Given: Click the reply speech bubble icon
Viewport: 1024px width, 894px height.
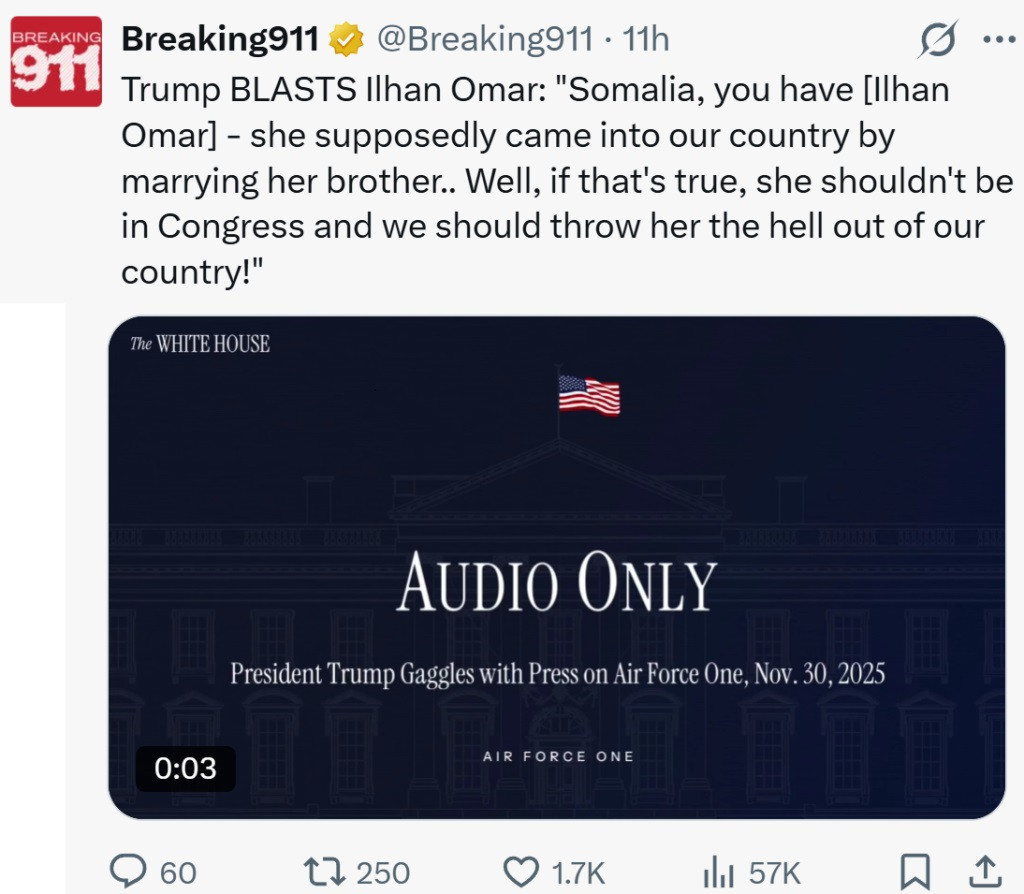Looking at the screenshot, I should (127, 871).
